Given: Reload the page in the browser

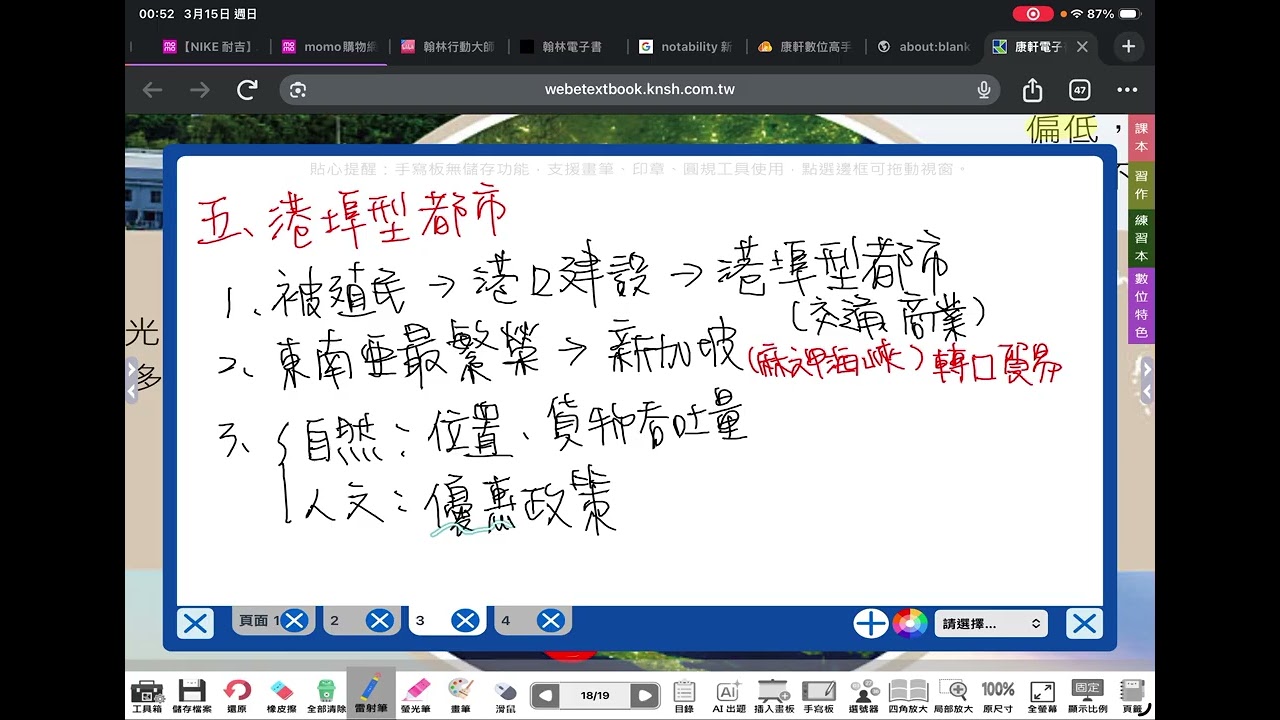Looking at the screenshot, I should pyautogui.click(x=247, y=90).
